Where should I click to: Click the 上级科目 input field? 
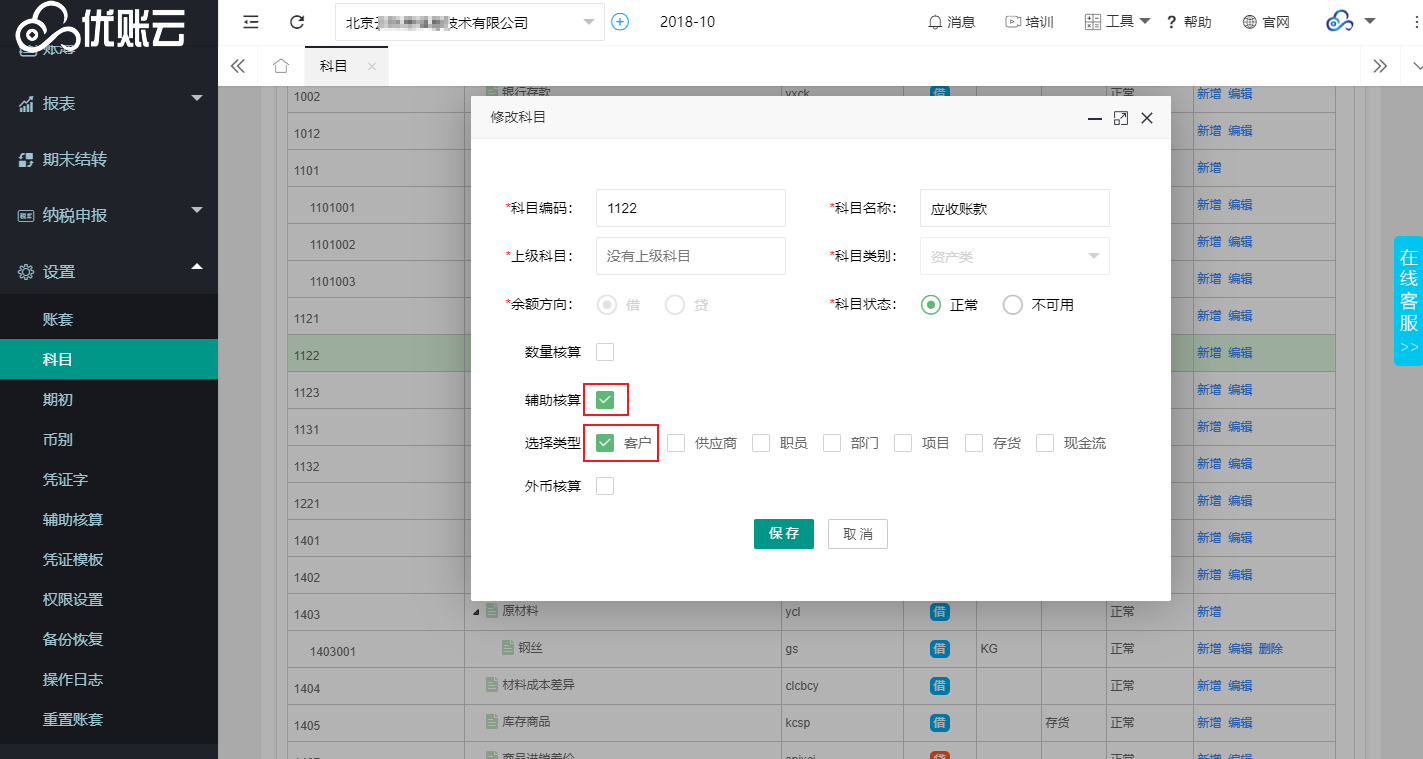pos(690,256)
